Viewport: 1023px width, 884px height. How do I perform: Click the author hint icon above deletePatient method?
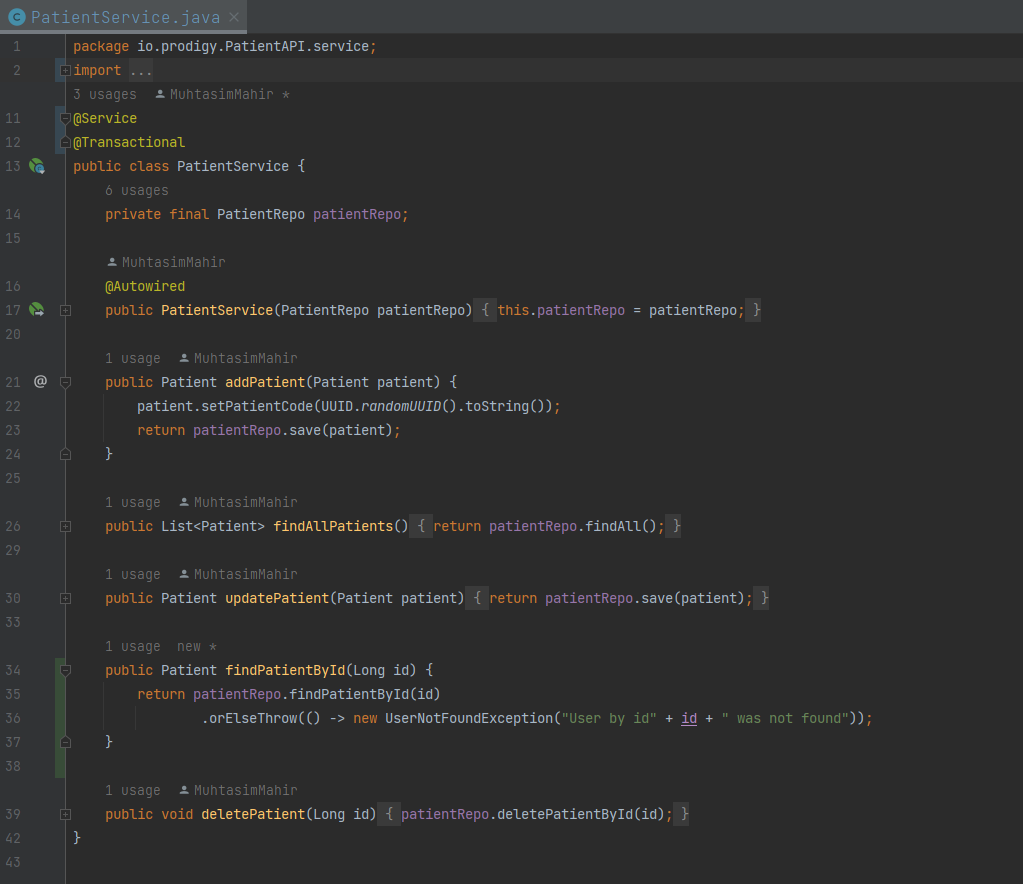coord(184,790)
